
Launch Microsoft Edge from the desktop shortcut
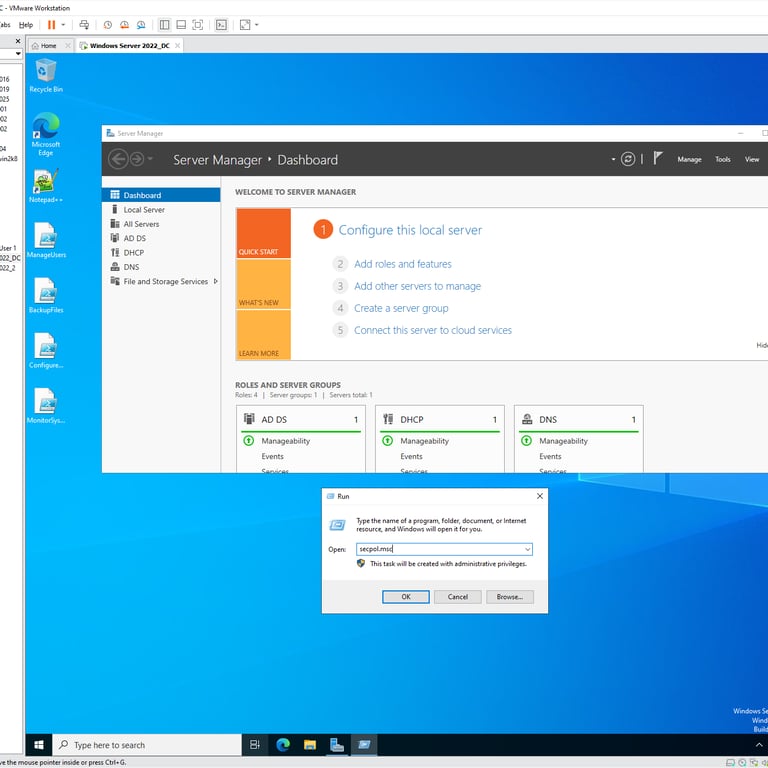coord(46,134)
